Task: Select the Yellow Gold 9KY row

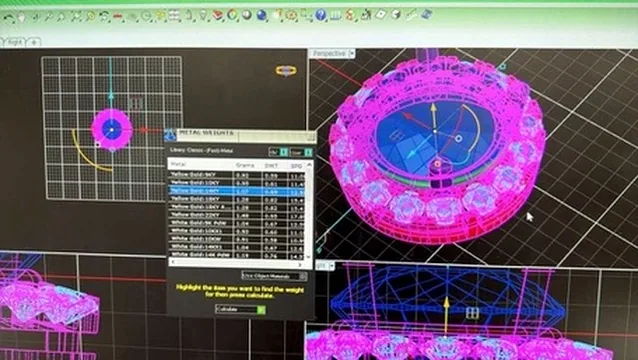Action: pos(236,175)
